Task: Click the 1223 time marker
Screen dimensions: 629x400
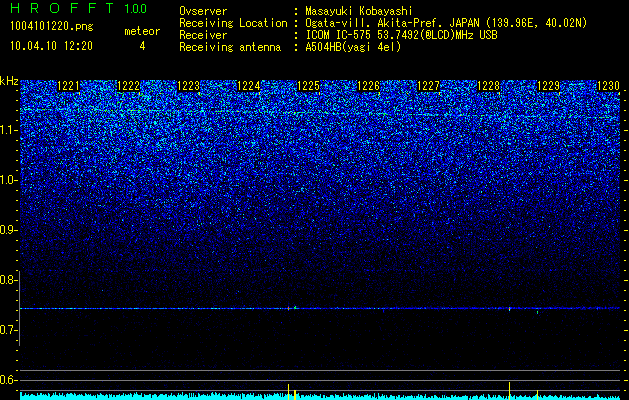Action: tap(188, 86)
